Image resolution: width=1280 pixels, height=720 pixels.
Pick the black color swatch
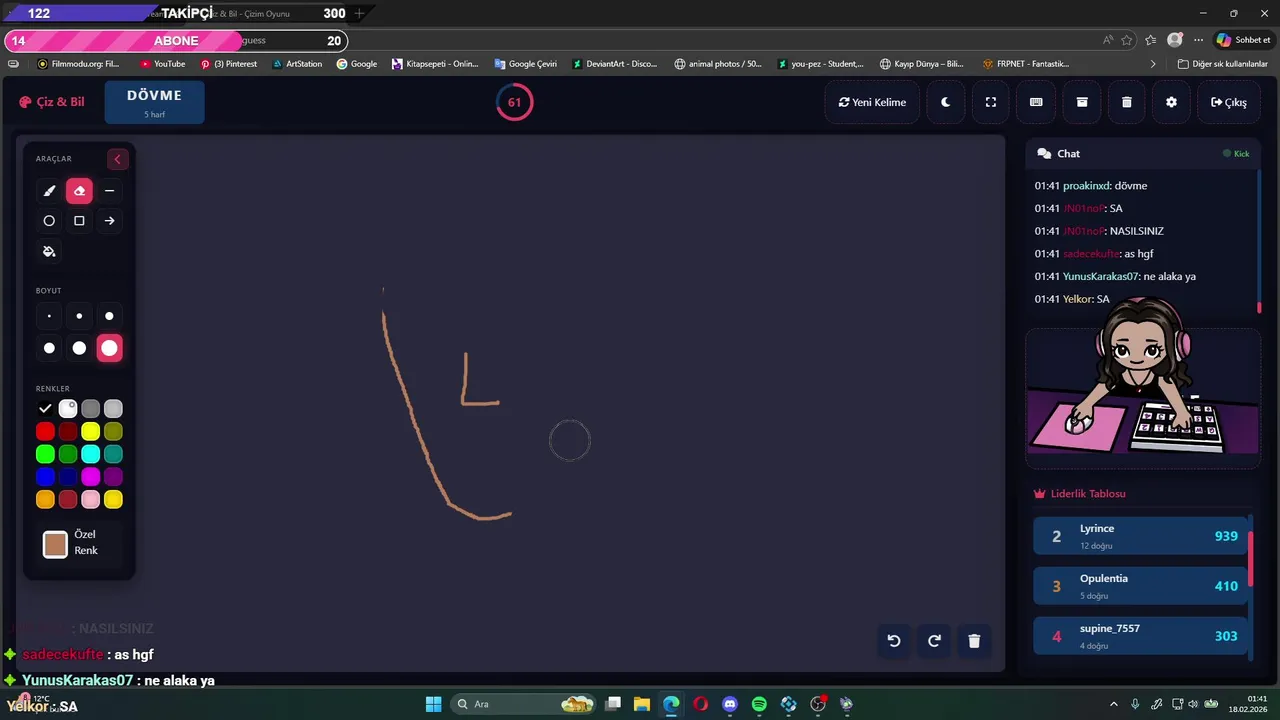[x=45, y=408]
